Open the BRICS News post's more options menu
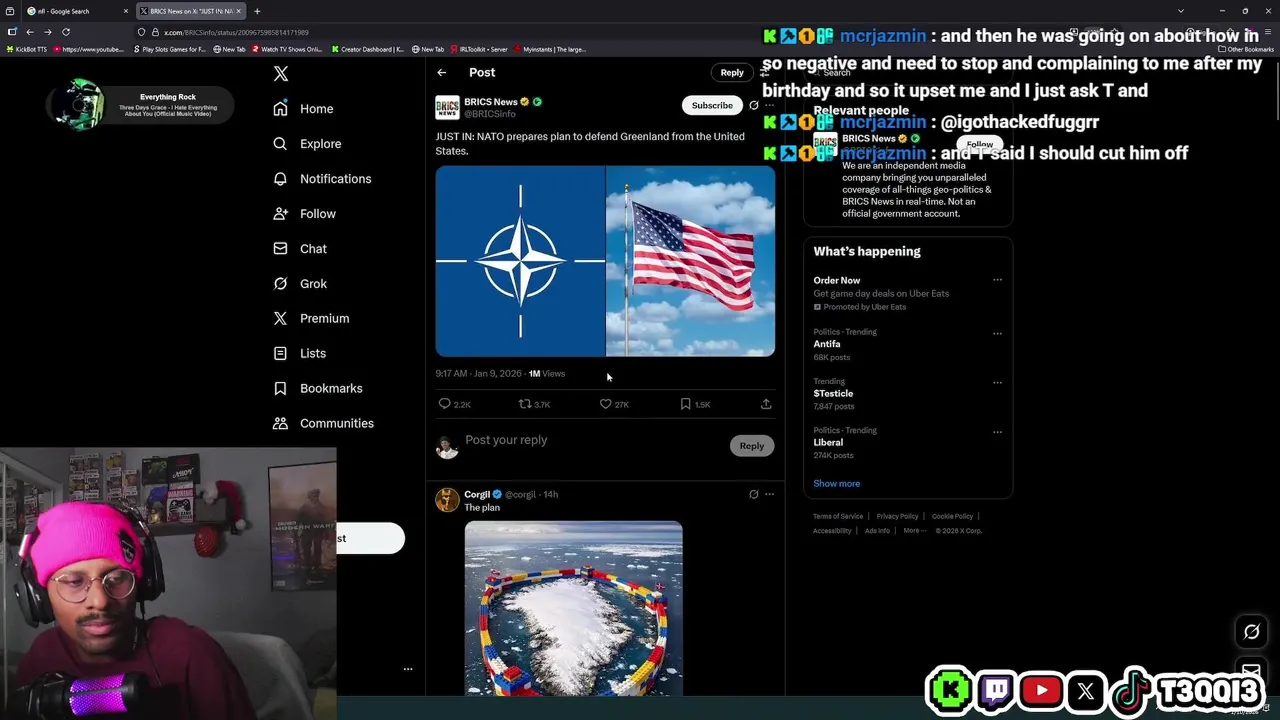Screen dimensions: 1280x720 coord(769,105)
